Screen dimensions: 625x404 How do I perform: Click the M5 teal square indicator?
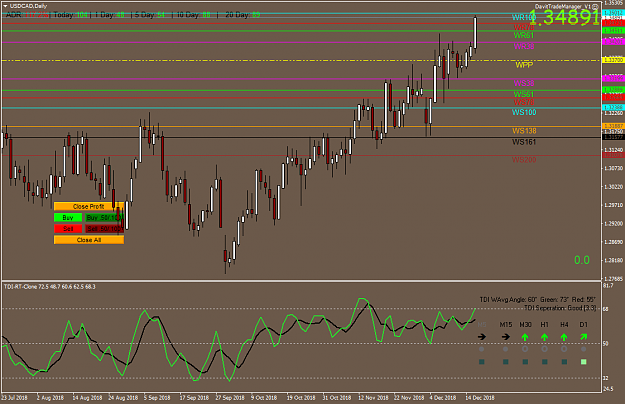click(x=482, y=362)
